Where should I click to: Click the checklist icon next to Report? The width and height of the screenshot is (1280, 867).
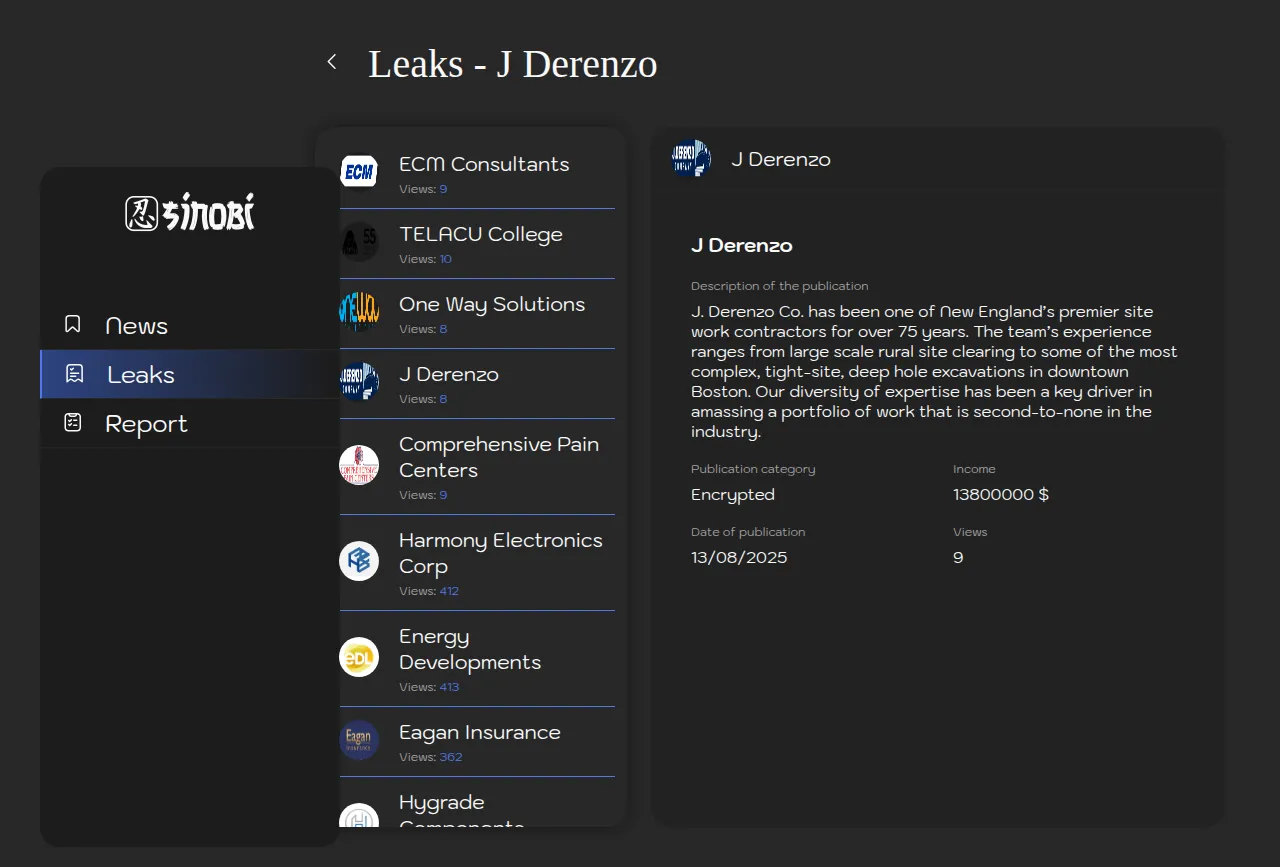pos(73,423)
